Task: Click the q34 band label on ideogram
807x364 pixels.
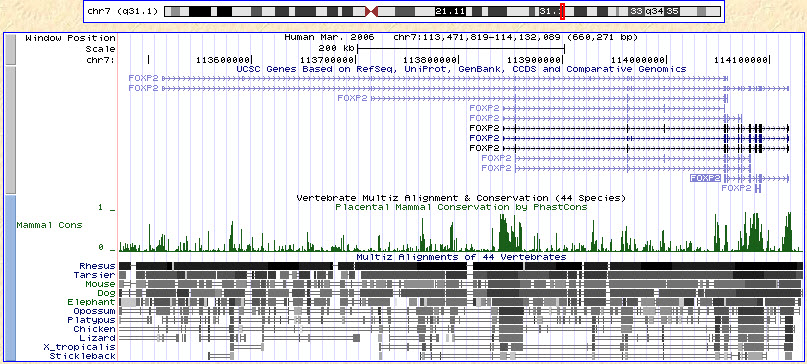Action: pos(655,11)
